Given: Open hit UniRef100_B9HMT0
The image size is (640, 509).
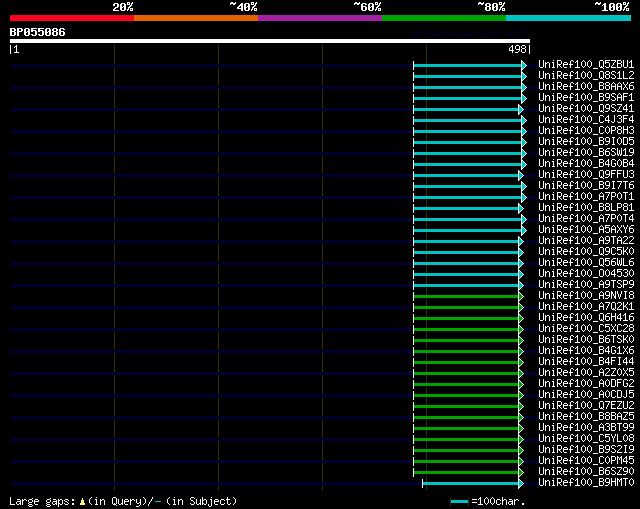Looking at the screenshot, I should [x=586, y=483].
